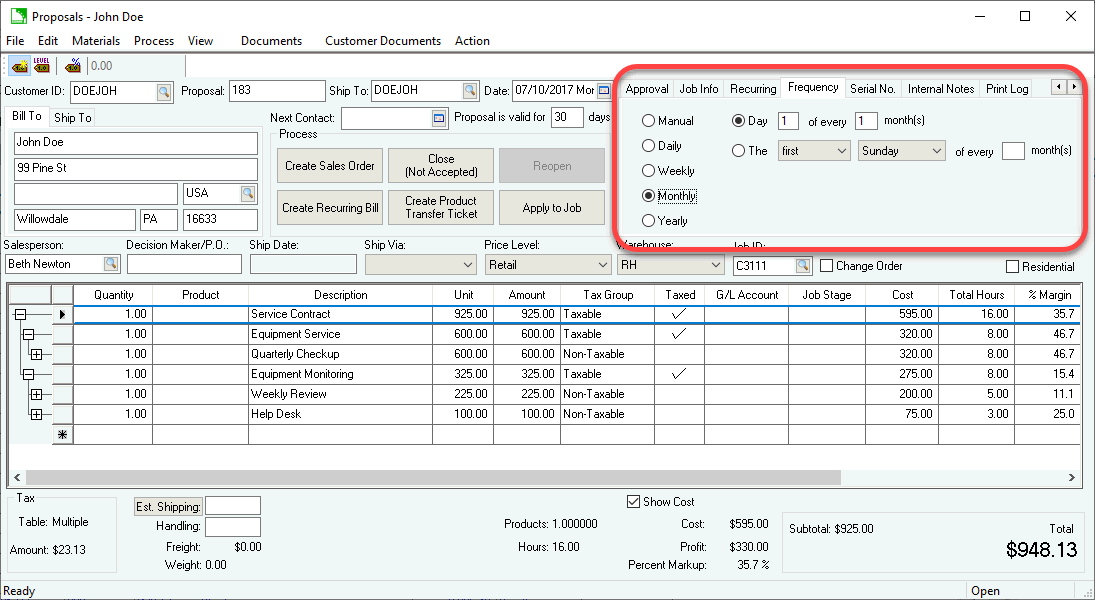
Task: Select the Weekly frequency radio button
Action: point(649,171)
